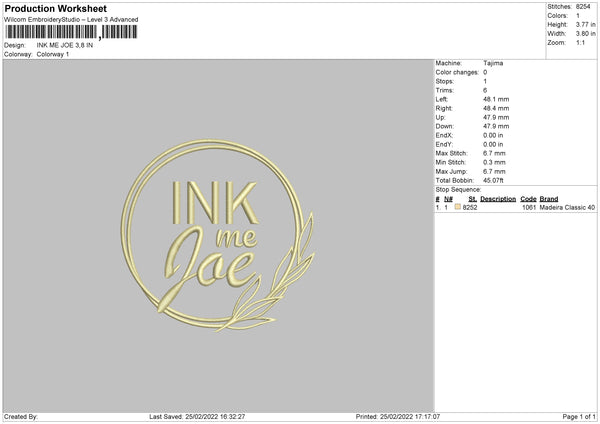The image size is (600, 424).
Task: Click the Created By label
Action: pos(21,417)
